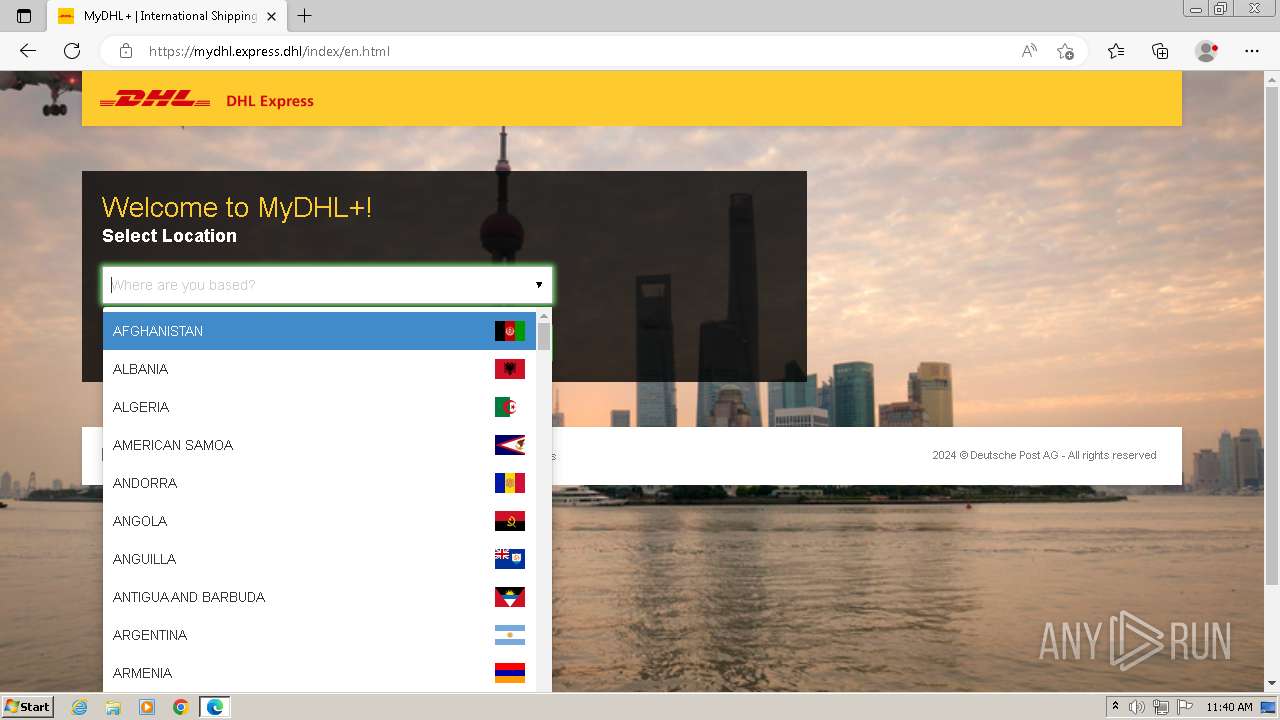Click the American Samoa flag icon
1280x720 pixels.
click(510, 445)
